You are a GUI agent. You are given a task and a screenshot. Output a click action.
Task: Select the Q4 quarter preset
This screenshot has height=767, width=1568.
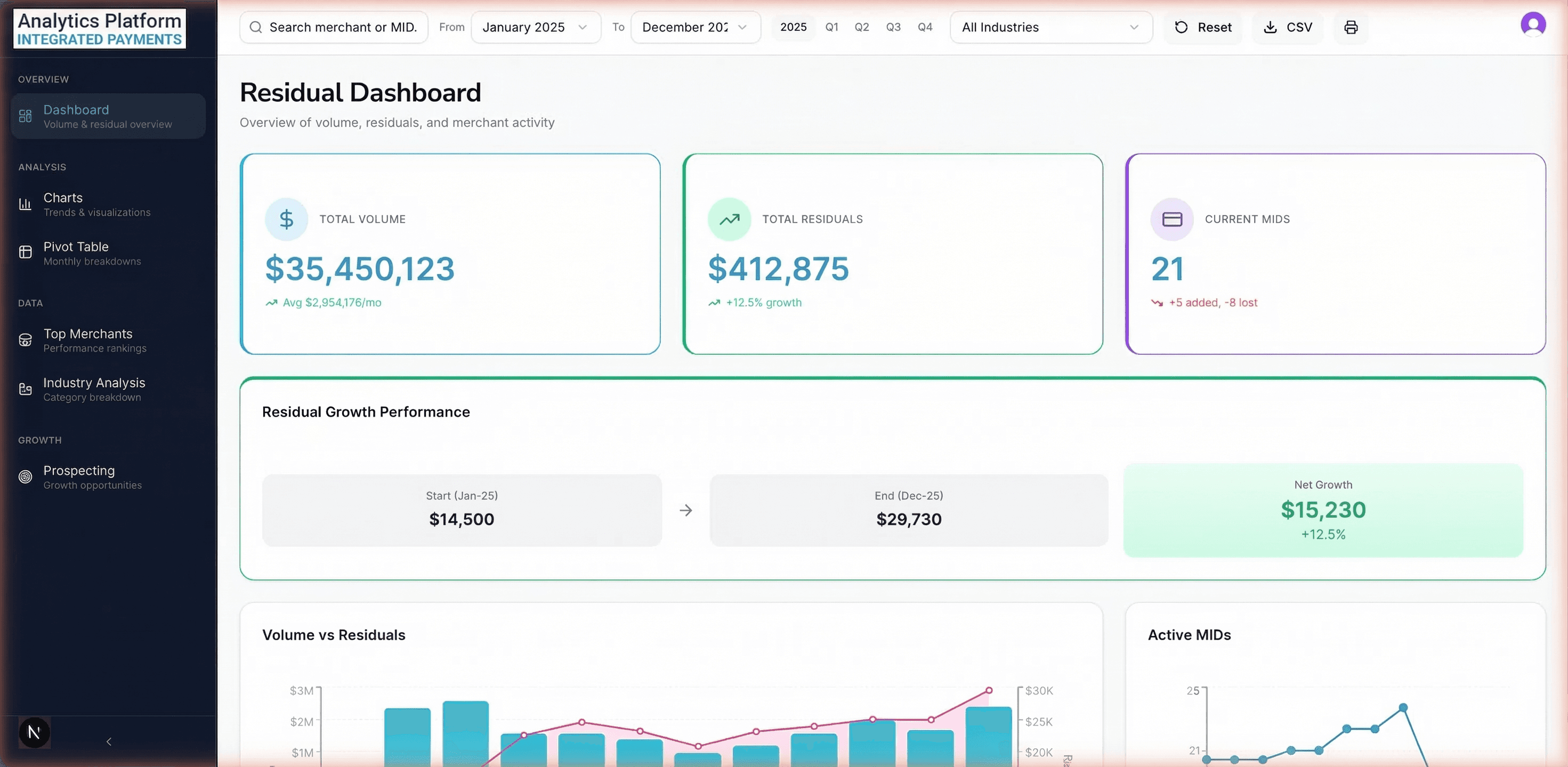(925, 27)
